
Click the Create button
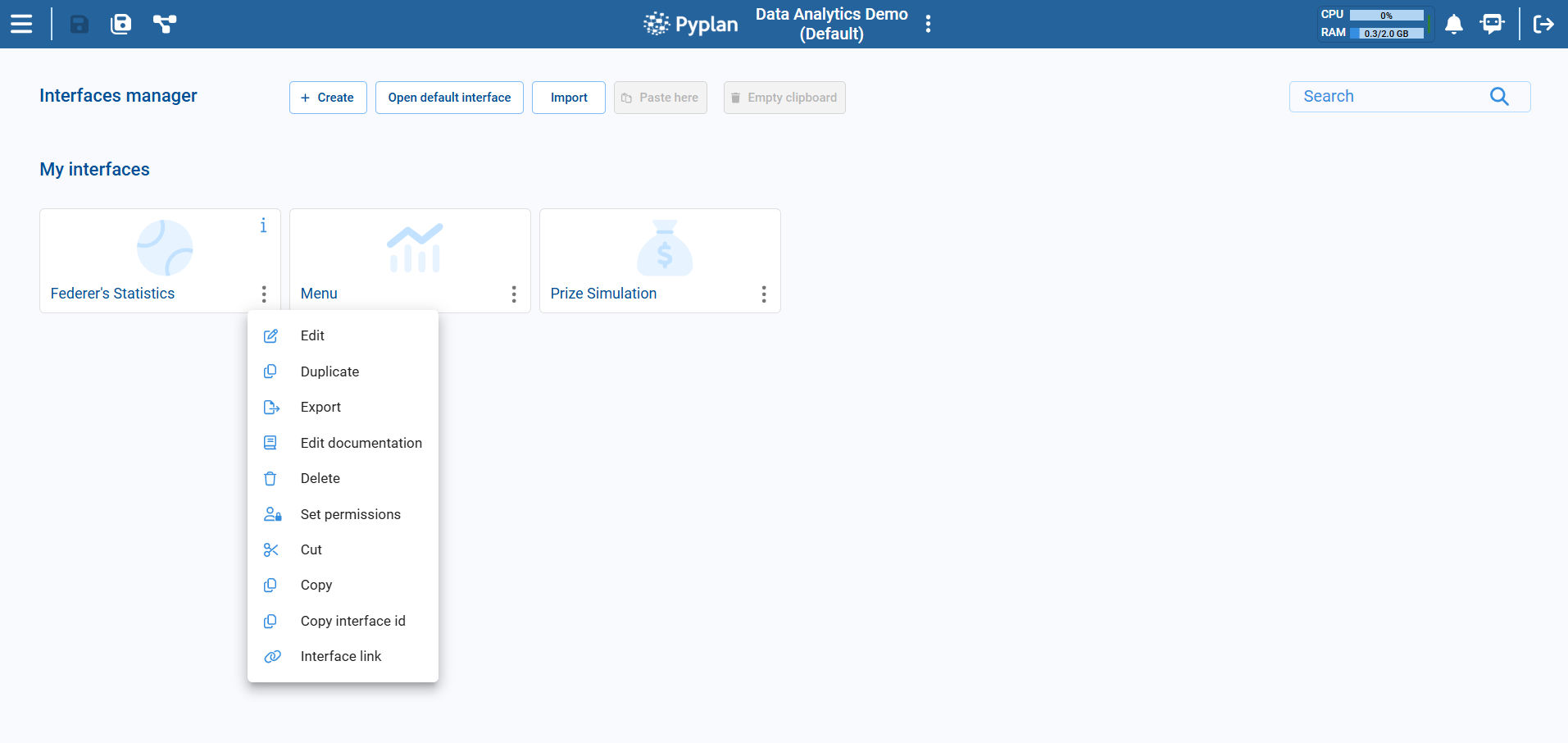328,98
